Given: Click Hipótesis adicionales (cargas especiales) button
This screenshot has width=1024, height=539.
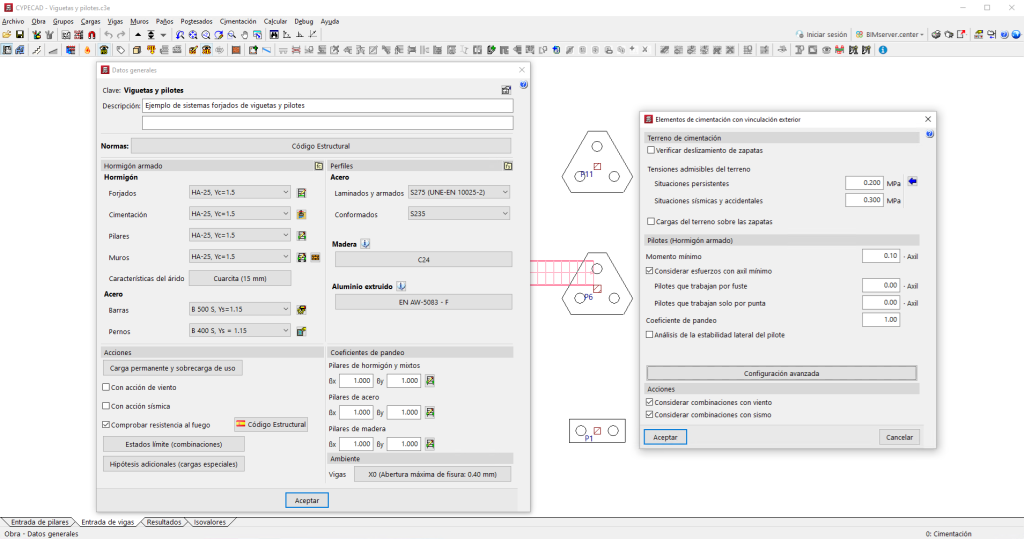Looking at the screenshot, I should coord(174,464).
